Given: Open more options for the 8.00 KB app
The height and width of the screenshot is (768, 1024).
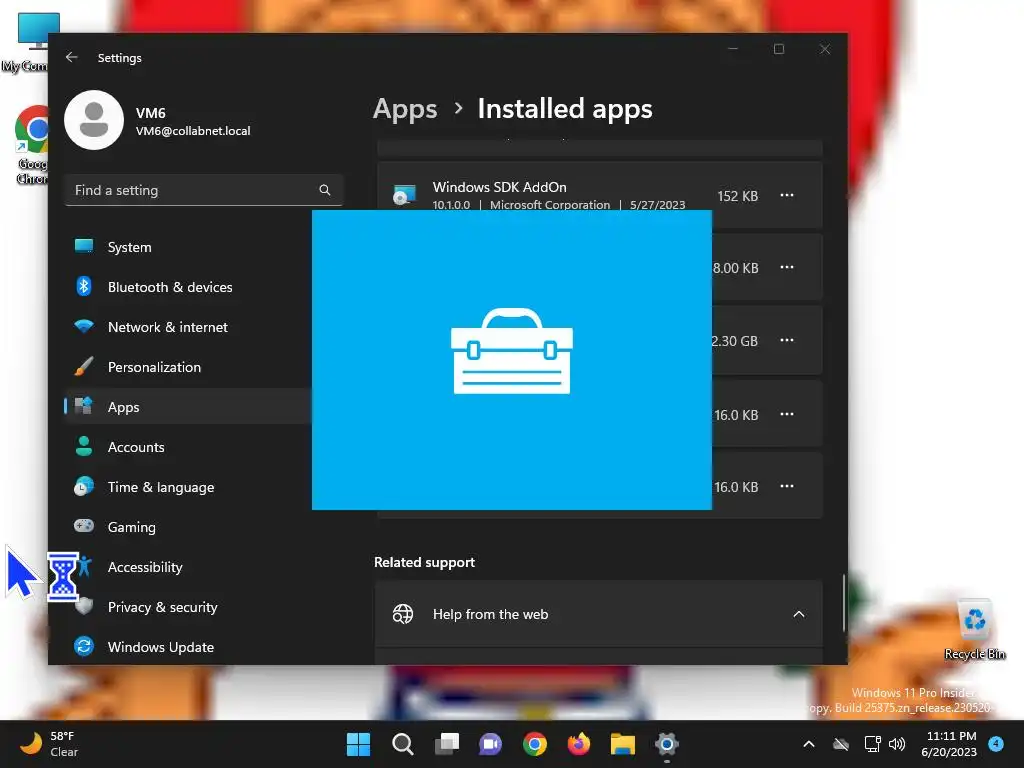Looking at the screenshot, I should click(787, 267).
